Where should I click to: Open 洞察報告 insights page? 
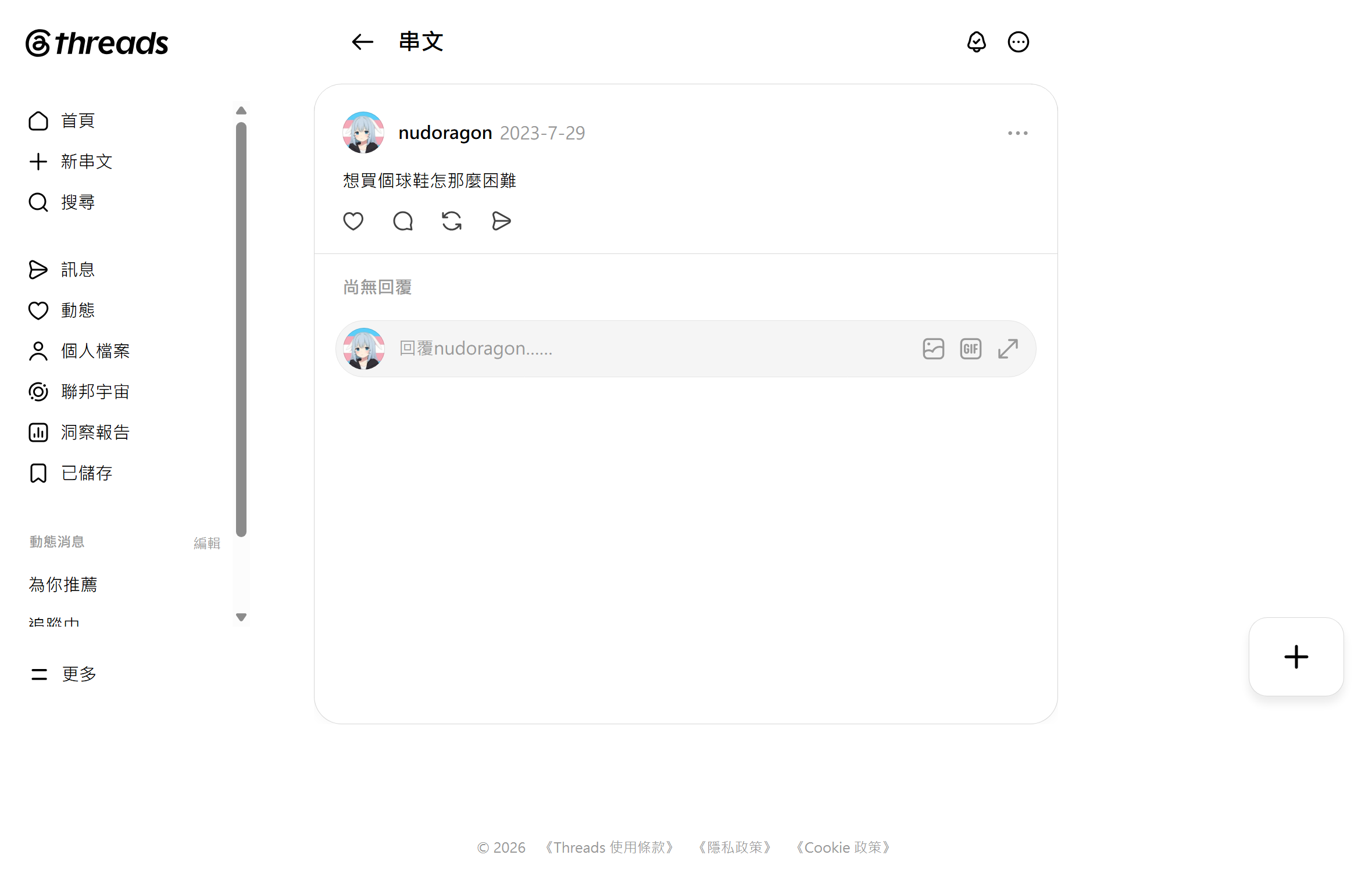coord(79,432)
